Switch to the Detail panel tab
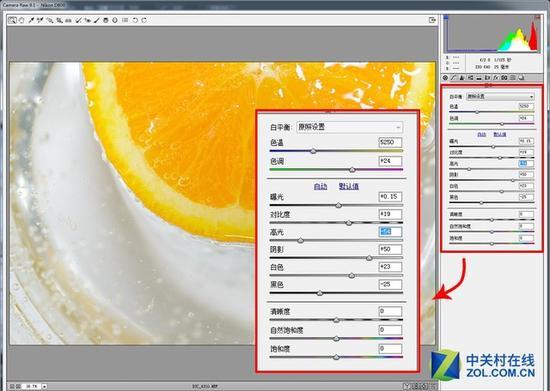 tap(462, 77)
